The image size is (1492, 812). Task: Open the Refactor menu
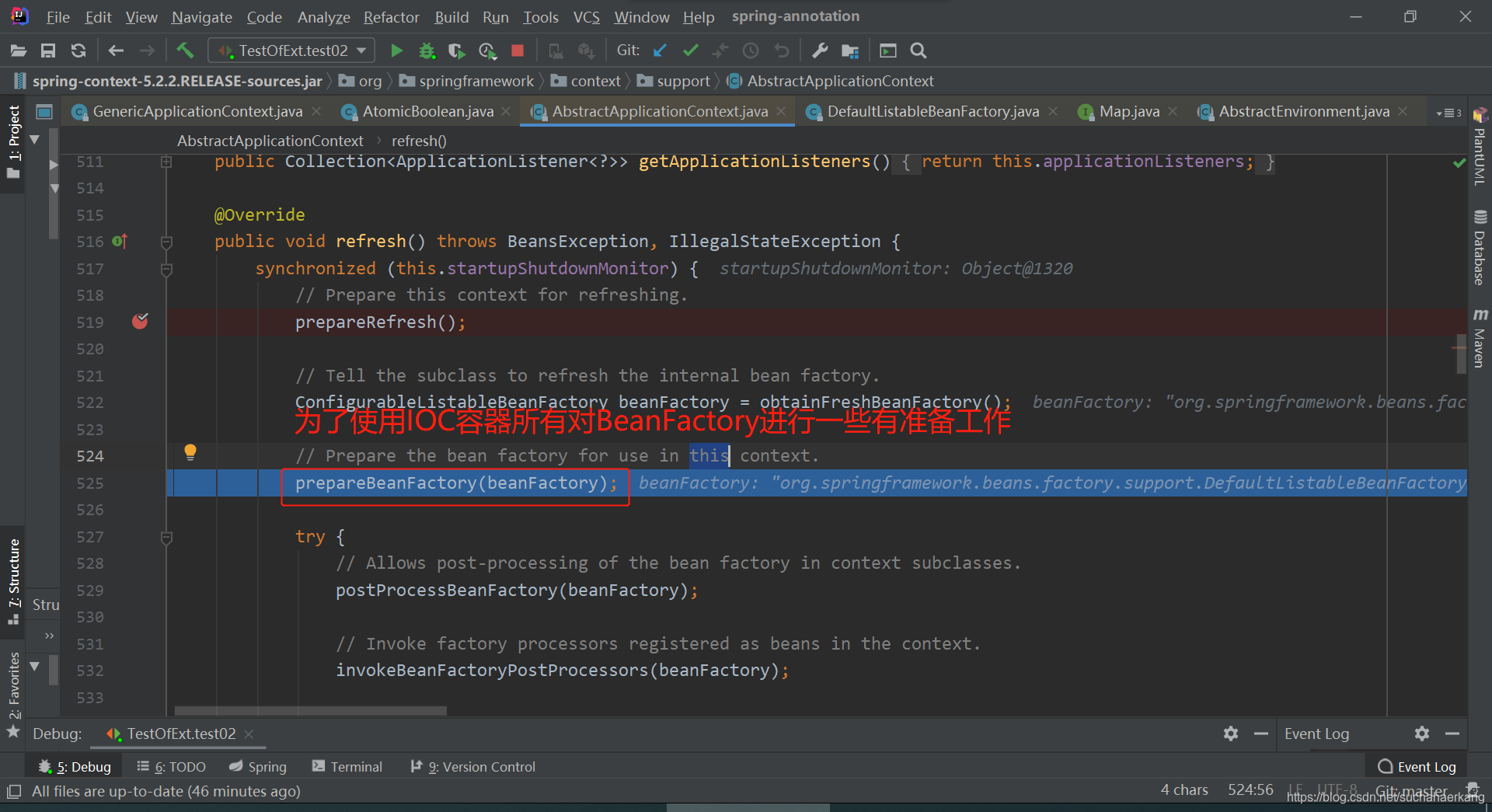(x=392, y=16)
